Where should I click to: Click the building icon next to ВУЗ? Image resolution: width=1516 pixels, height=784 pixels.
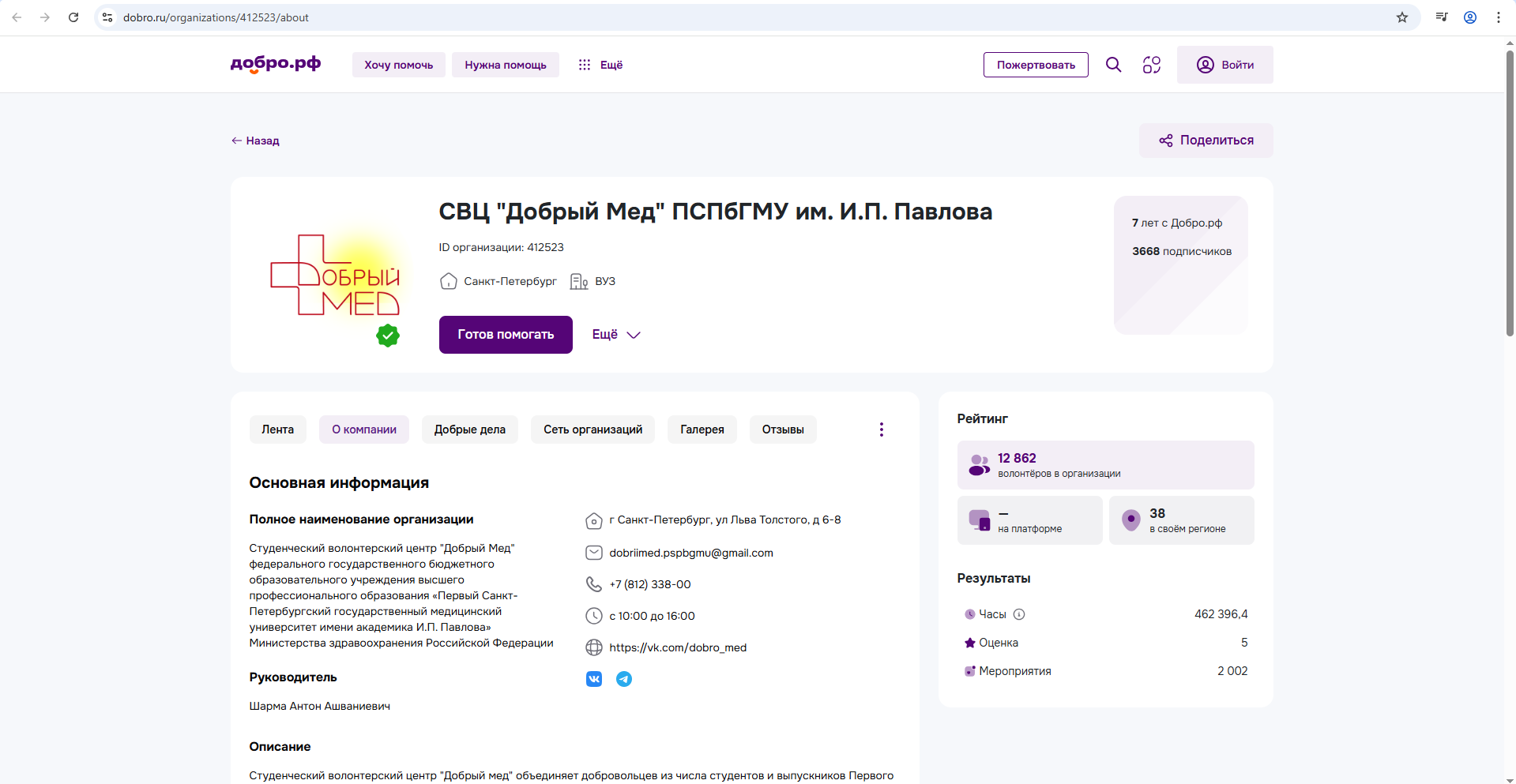[579, 282]
